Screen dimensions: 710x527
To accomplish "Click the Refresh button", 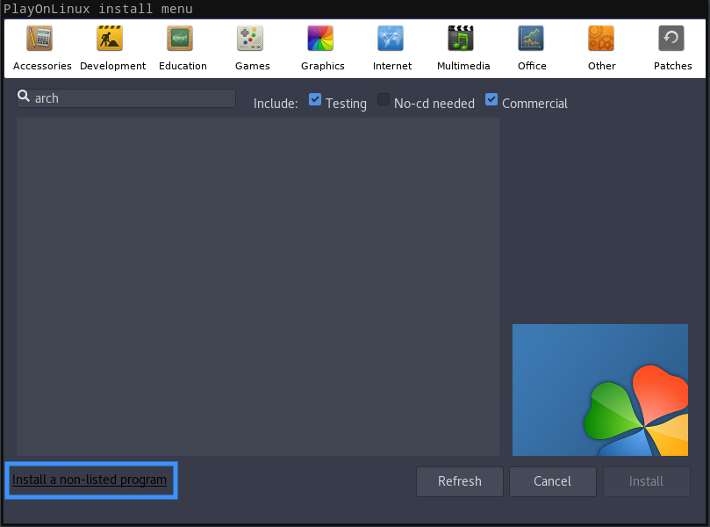I will point(460,481).
